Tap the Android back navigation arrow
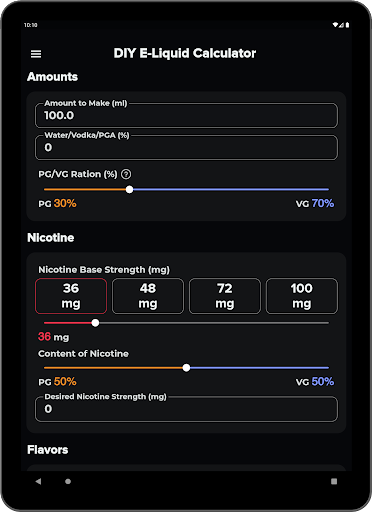 pyautogui.click(x=38, y=481)
